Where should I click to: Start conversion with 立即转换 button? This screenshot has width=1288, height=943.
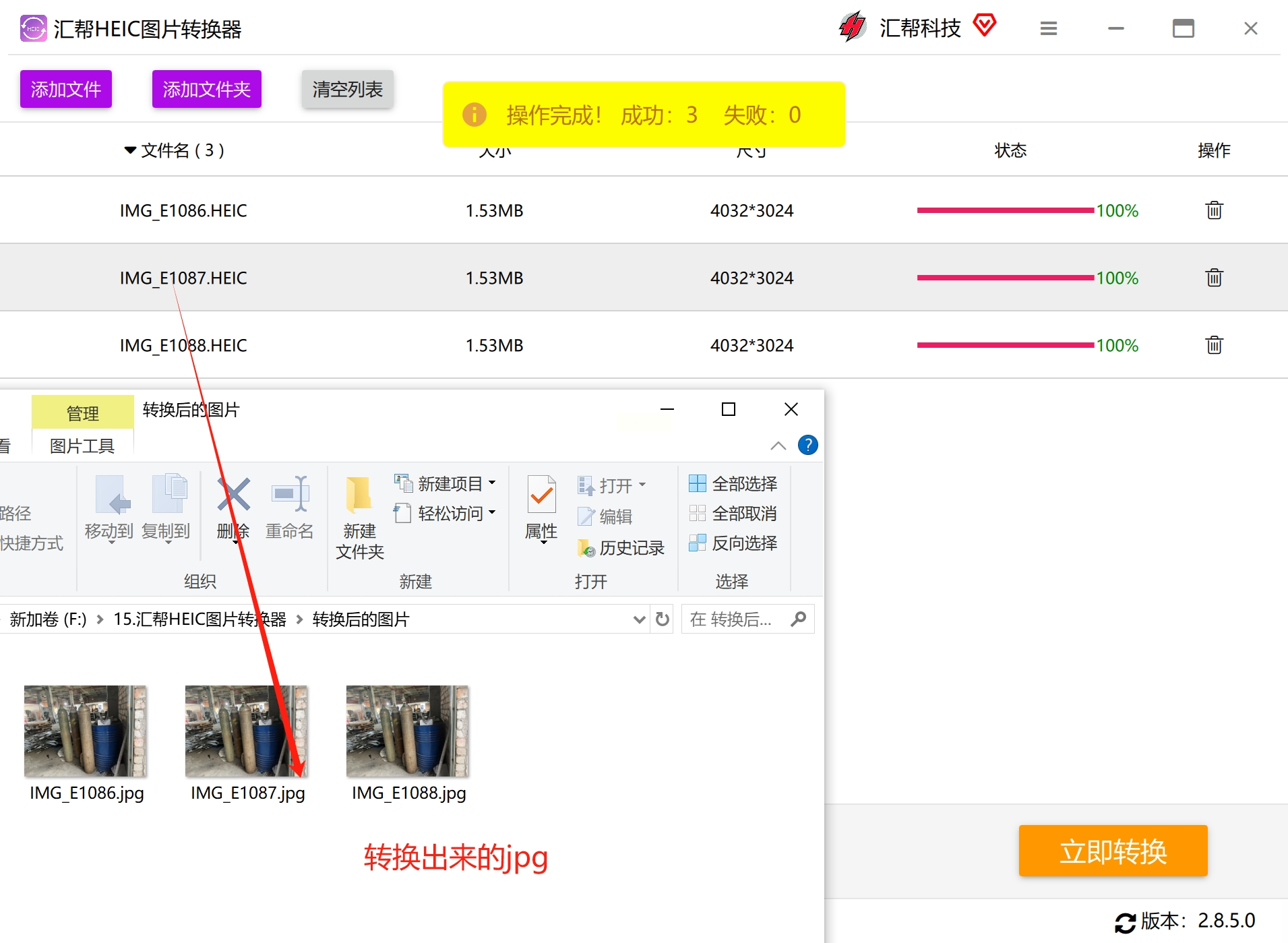tap(1113, 851)
